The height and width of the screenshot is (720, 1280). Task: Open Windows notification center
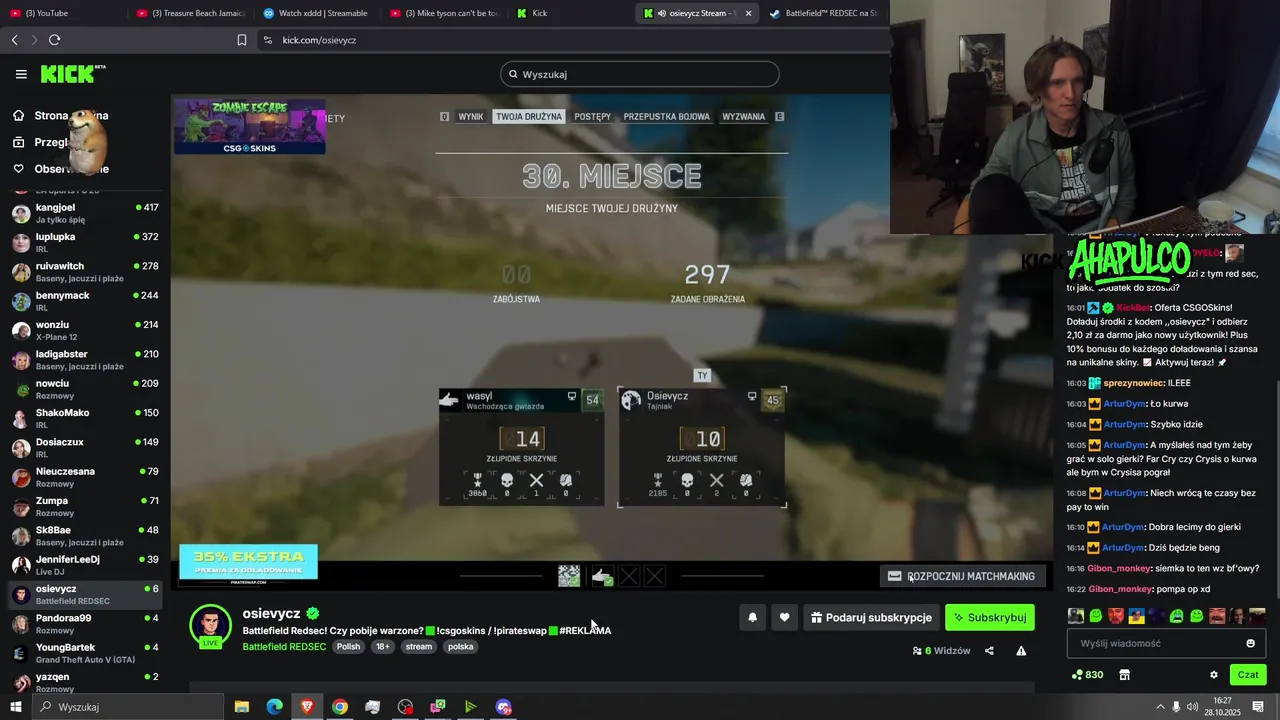(1258, 707)
